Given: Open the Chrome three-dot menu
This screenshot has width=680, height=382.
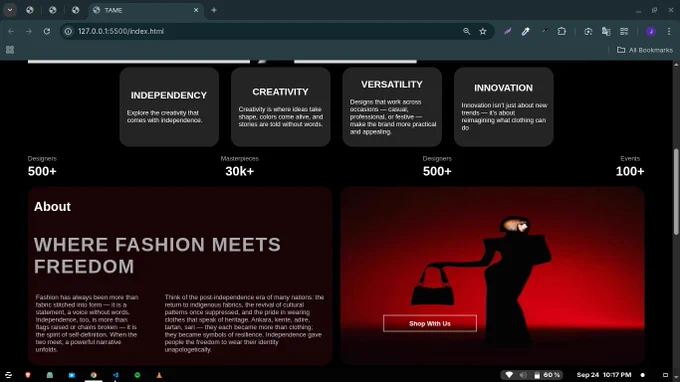Looking at the screenshot, I should 669,31.
